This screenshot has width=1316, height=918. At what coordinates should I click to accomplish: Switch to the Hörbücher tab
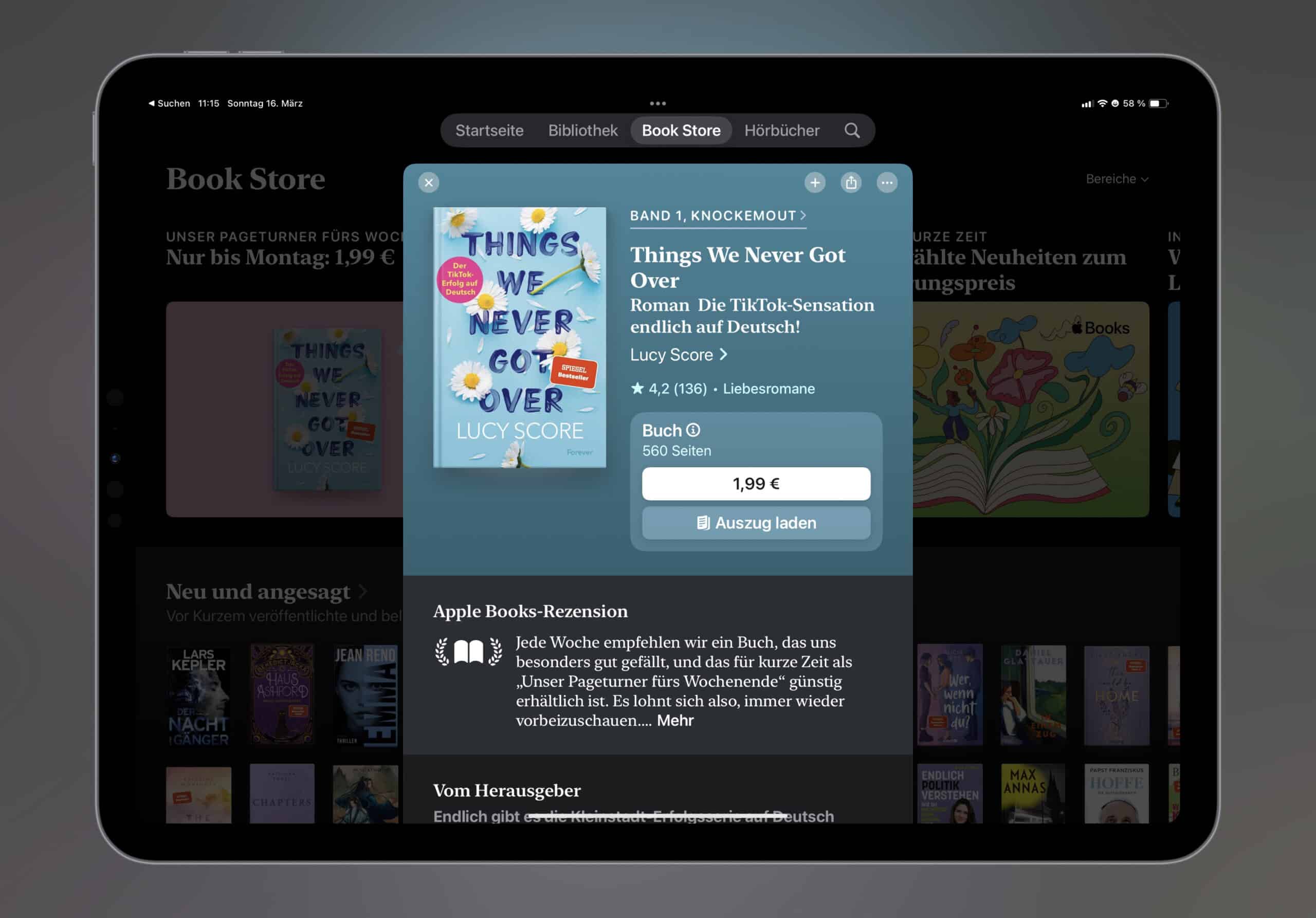coord(782,131)
